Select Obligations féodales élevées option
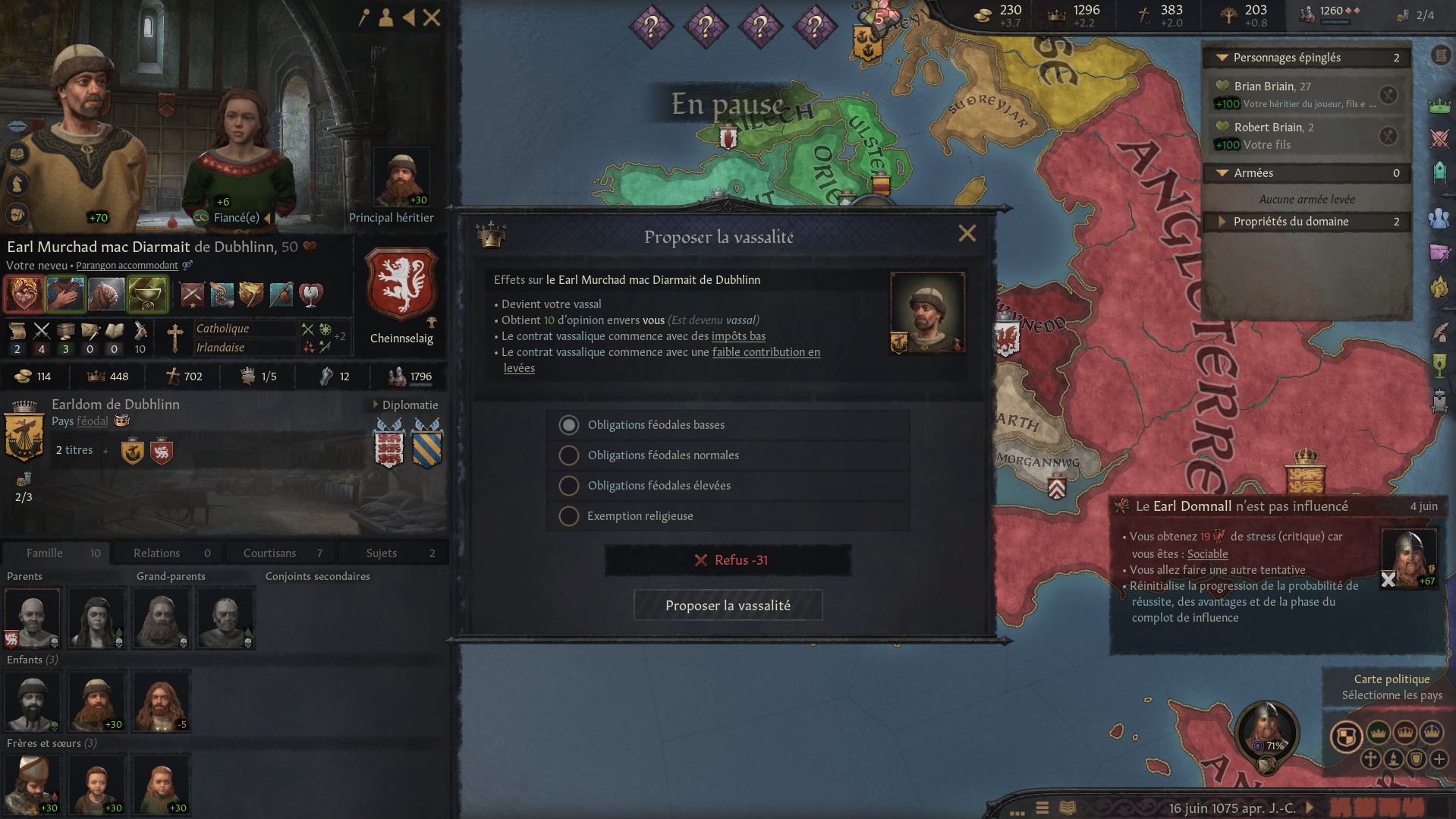The width and height of the screenshot is (1456, 819). click(x=728, y=486)
